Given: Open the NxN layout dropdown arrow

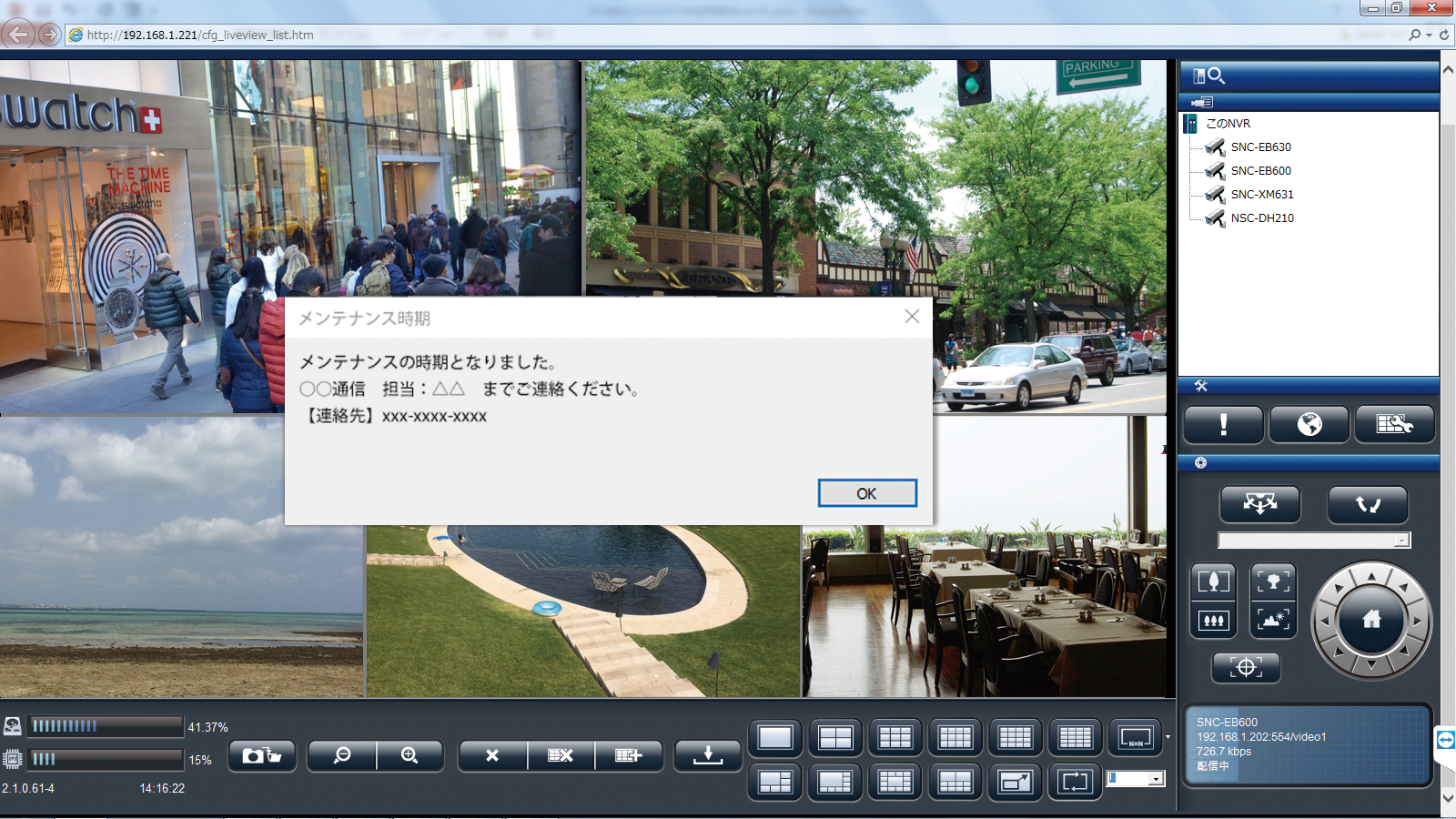Looking at the screenshot, I should click(x=1168, y=737).
